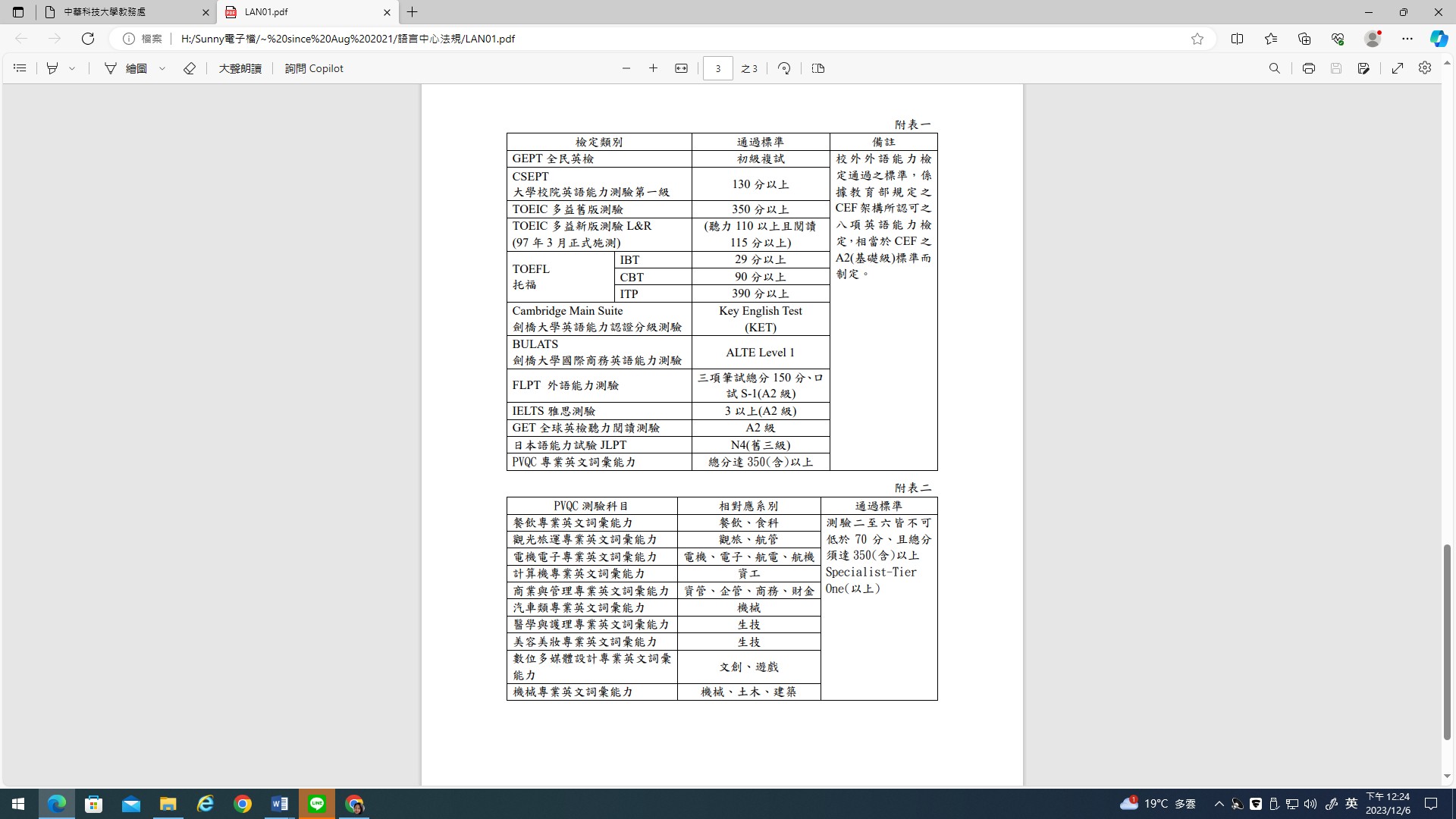Select the highlight tool
Screen dimensions: 1456x819
coord(52,68)
